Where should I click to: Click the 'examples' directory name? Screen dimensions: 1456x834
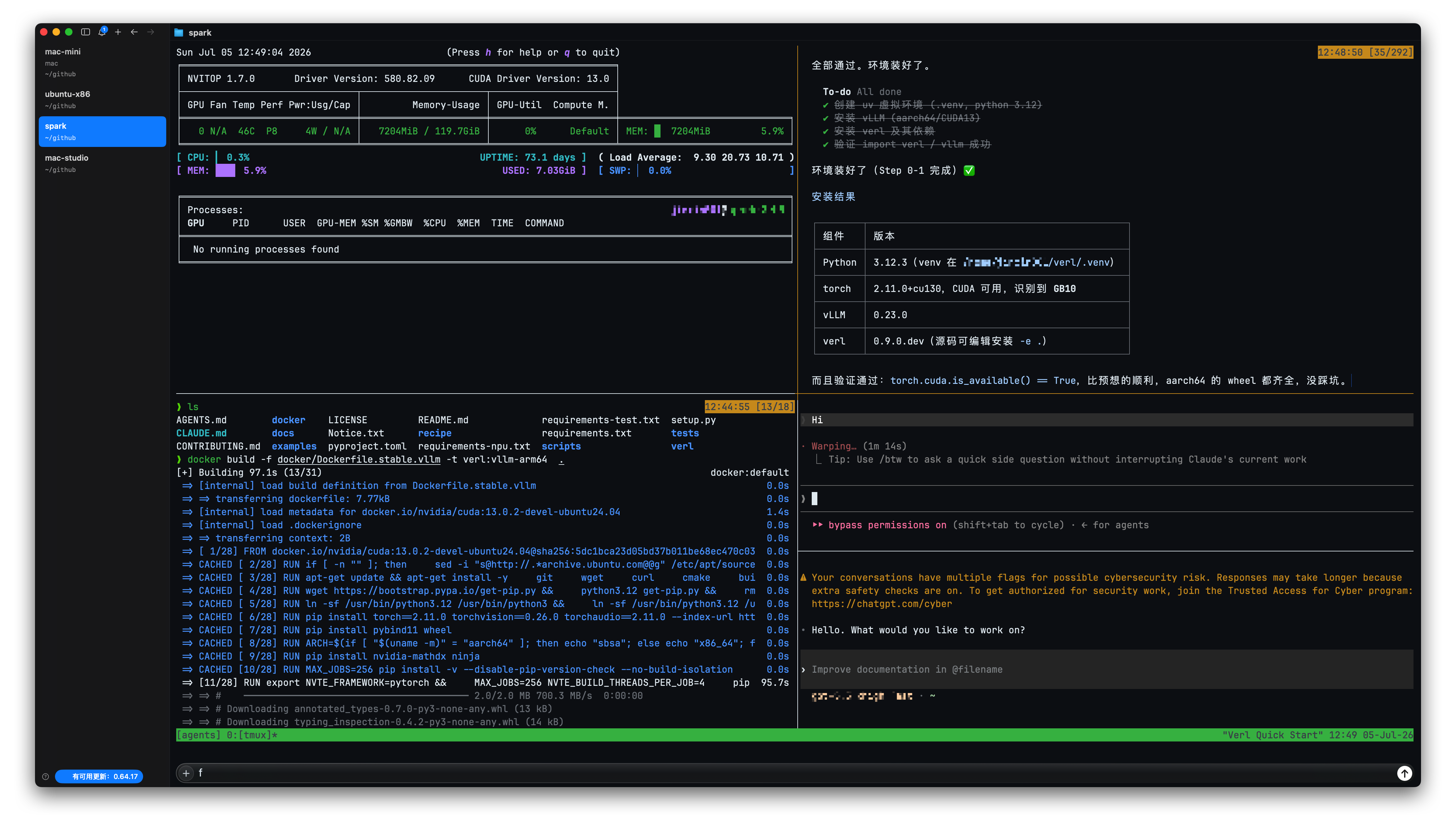(x=294, y=446)
